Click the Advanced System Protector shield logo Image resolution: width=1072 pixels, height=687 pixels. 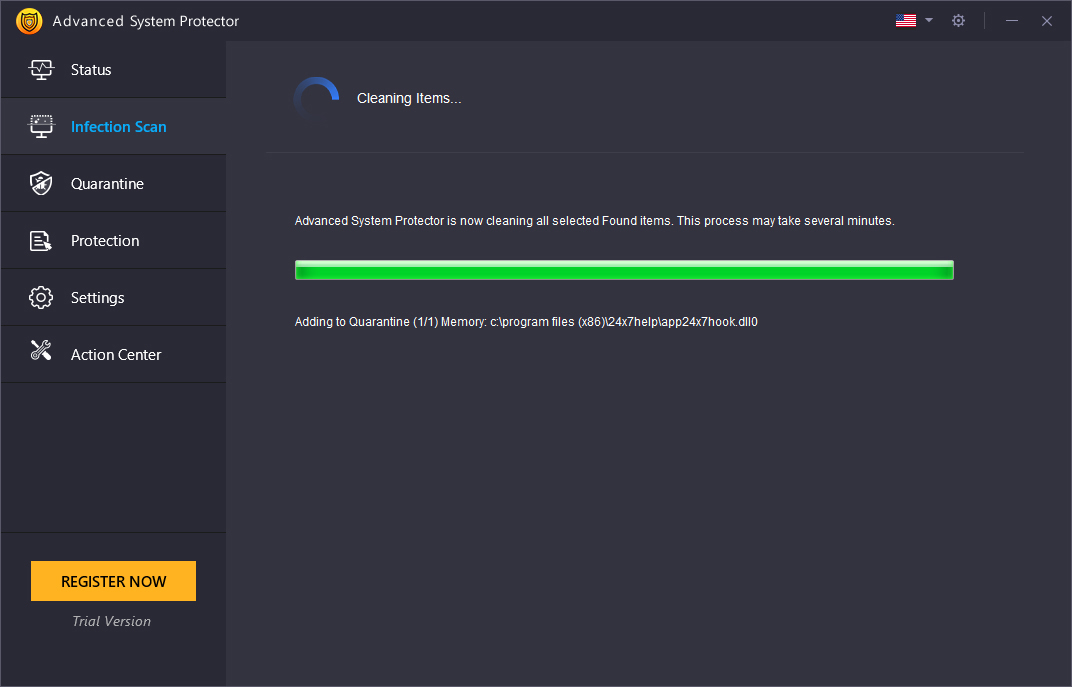[x=29, y=21]
